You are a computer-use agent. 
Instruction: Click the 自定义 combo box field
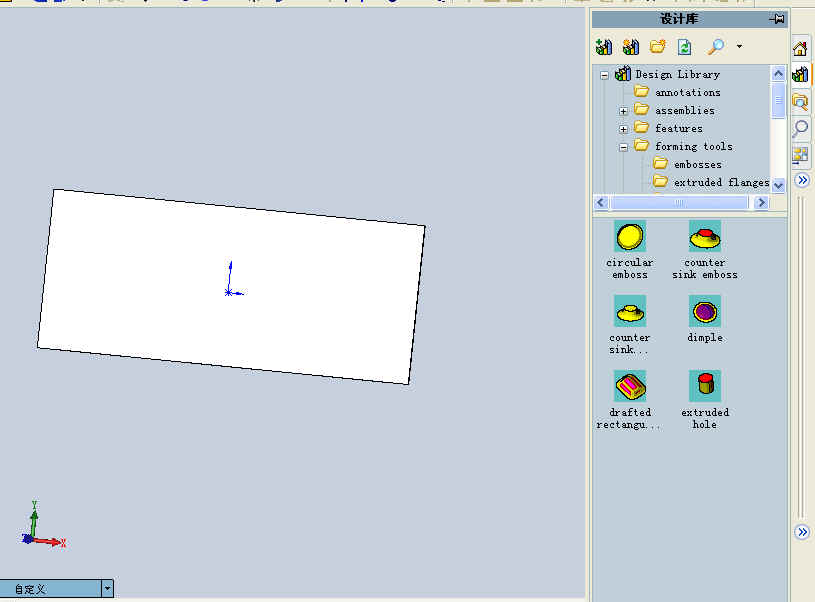(51, 589)
